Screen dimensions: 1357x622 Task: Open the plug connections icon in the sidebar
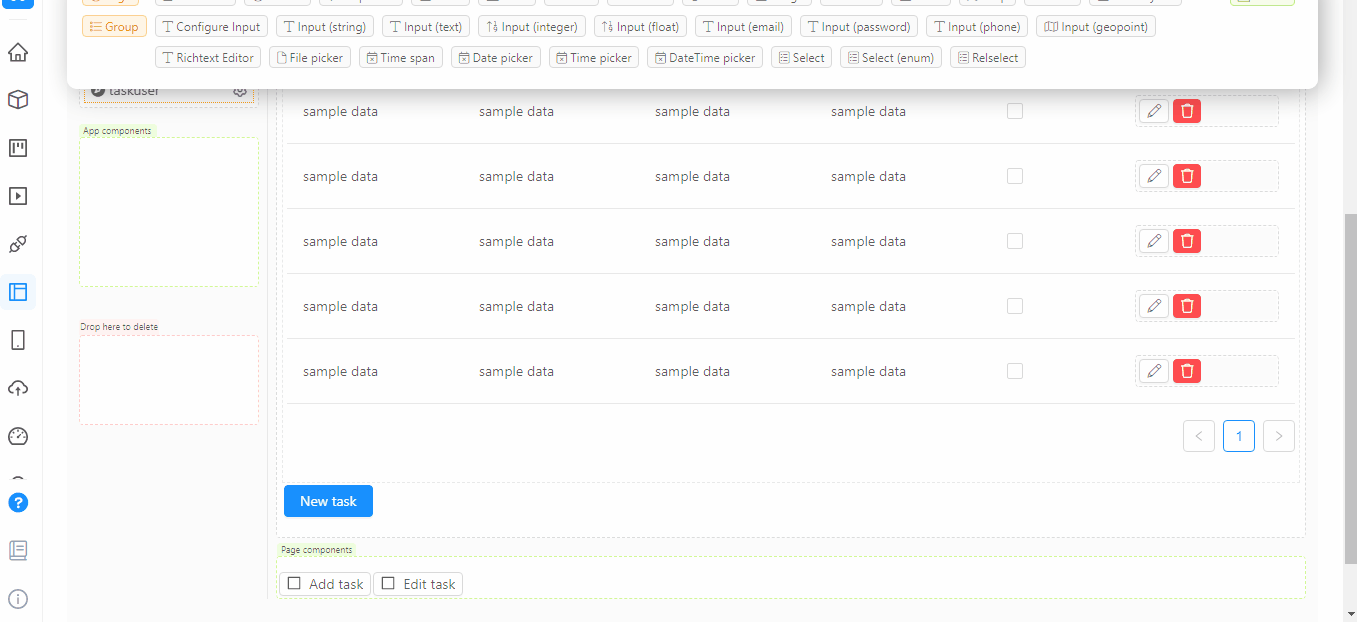click(x=18, y=244)
